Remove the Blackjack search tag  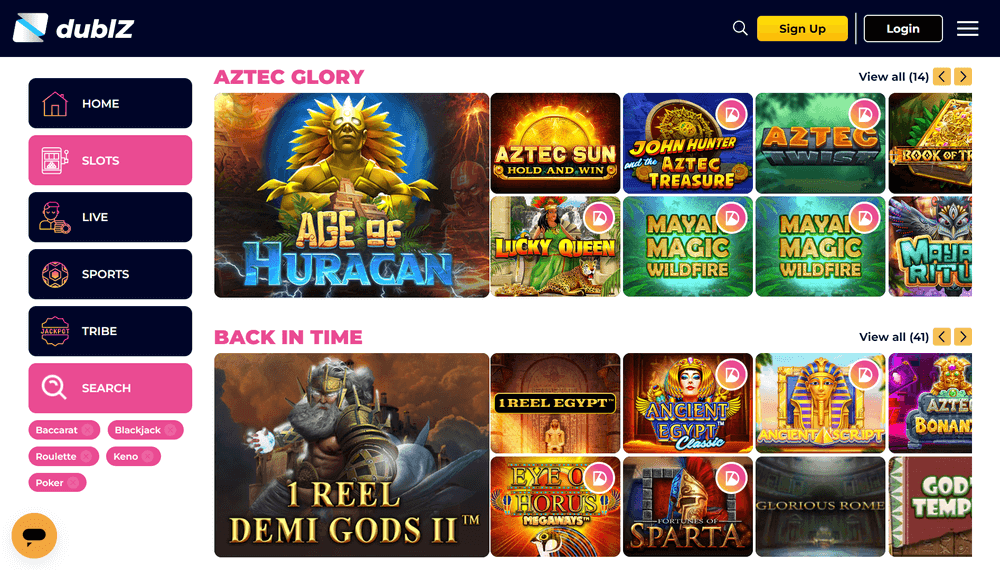[171, 430]
